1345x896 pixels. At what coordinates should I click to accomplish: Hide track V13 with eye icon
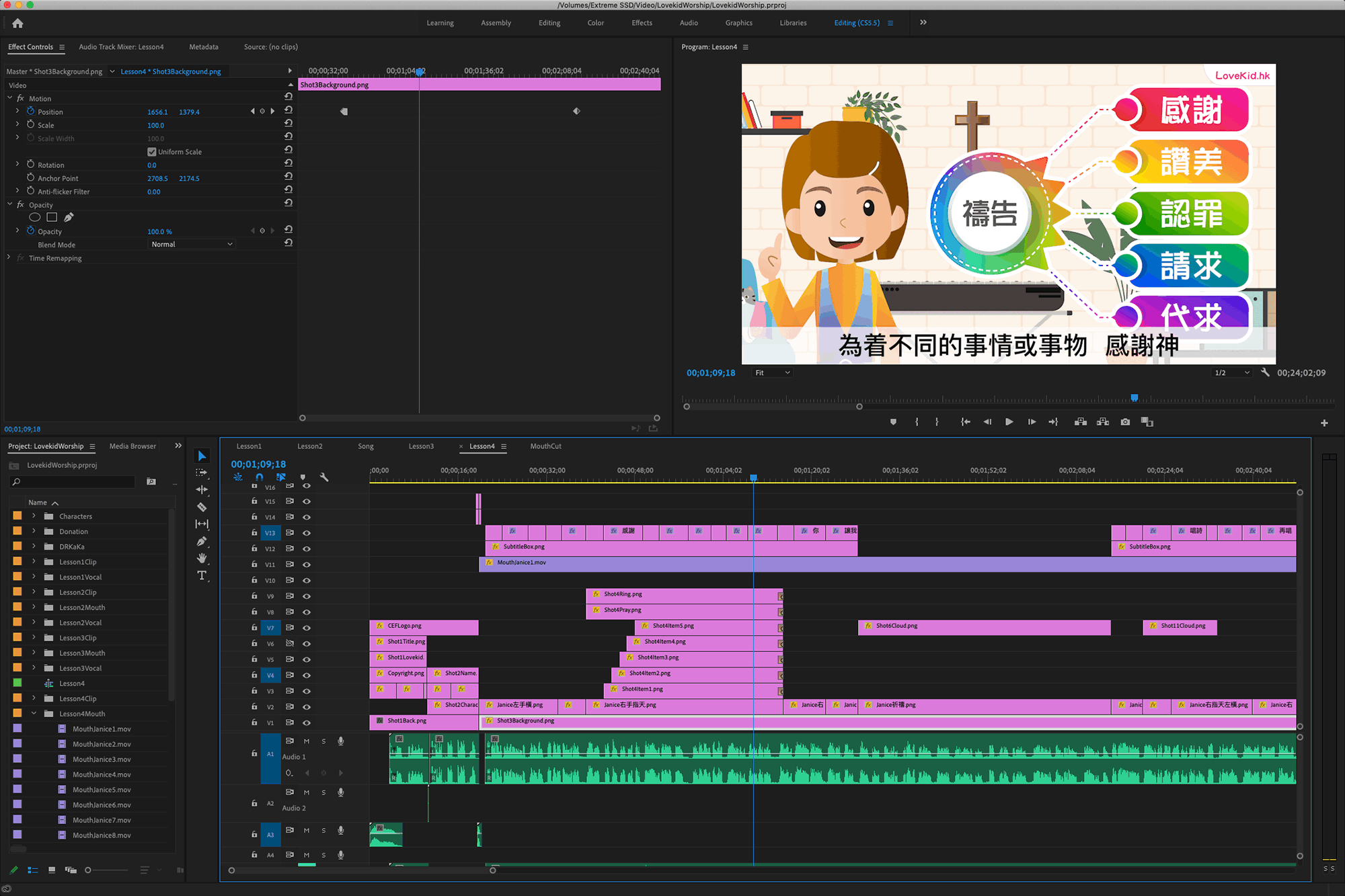(x=307, y=533)
